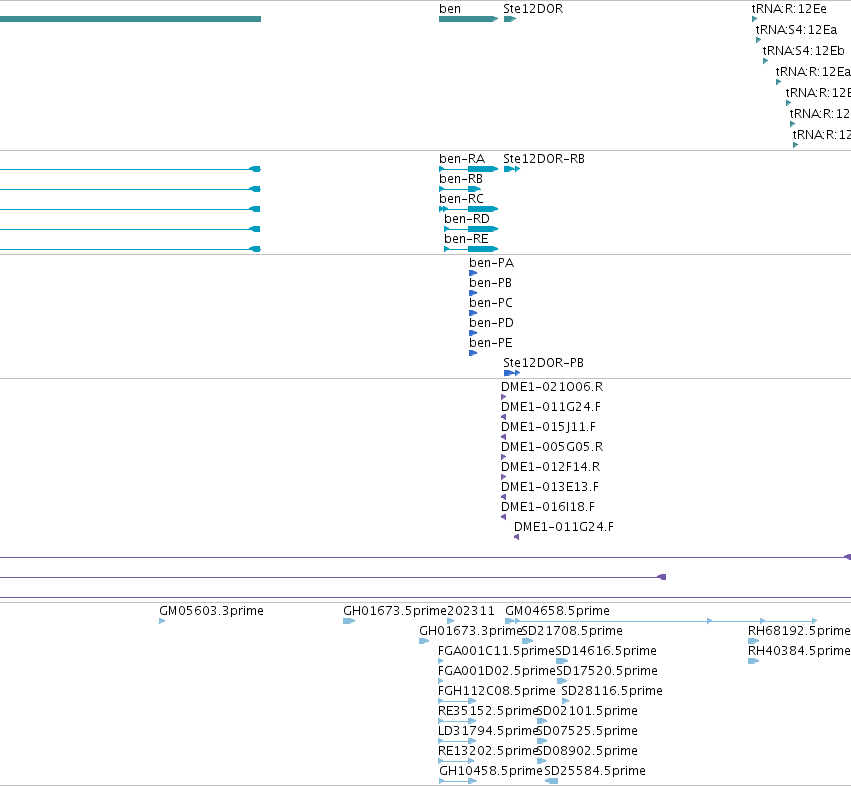Viewport: 851px width, 786px height.
Task: Click the ben-RA transcript label
Action: [462, 159]
